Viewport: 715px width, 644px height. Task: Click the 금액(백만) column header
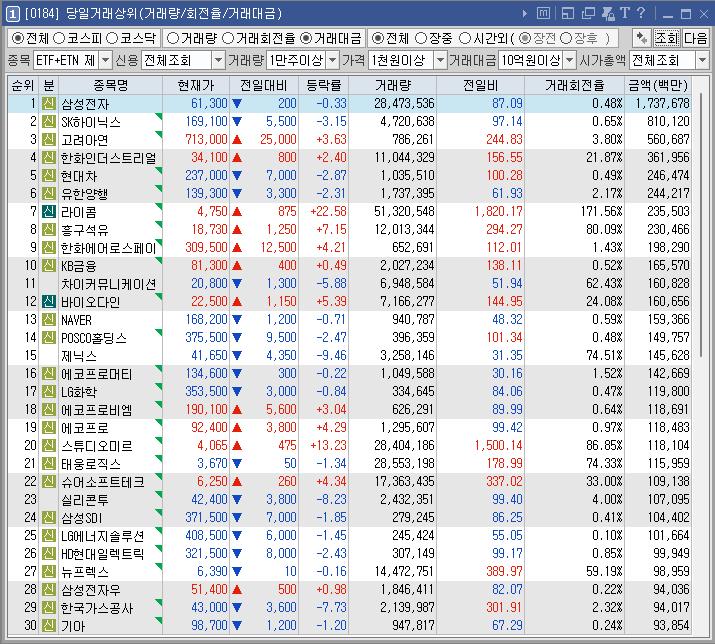(658, 85)
